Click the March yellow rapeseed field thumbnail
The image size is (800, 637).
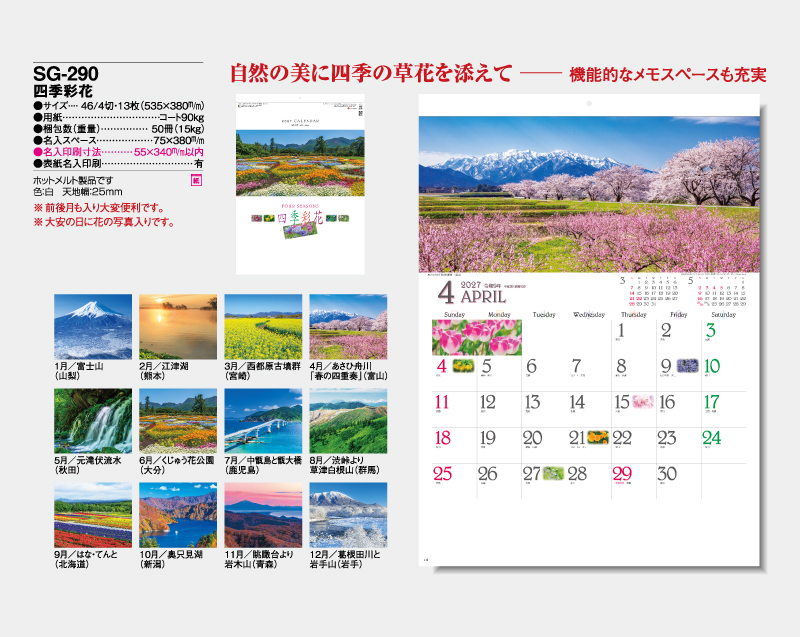(x=263, y=326)
